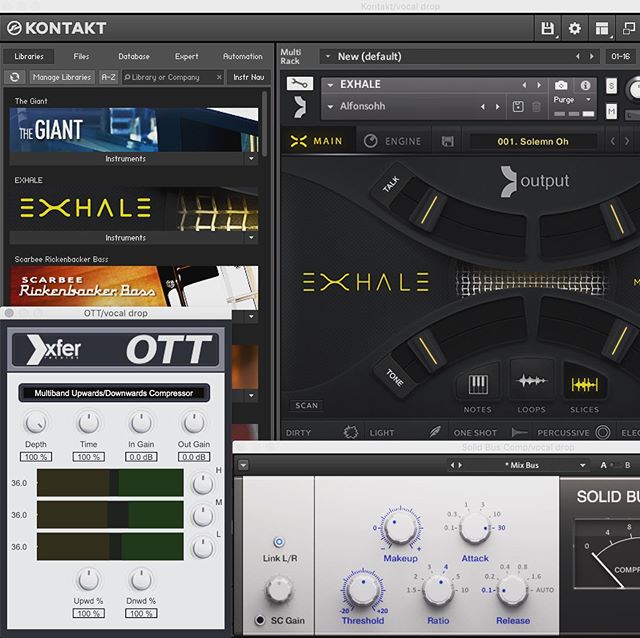Select the LOOPS waveform icon
640x638 pixels.
531,382
